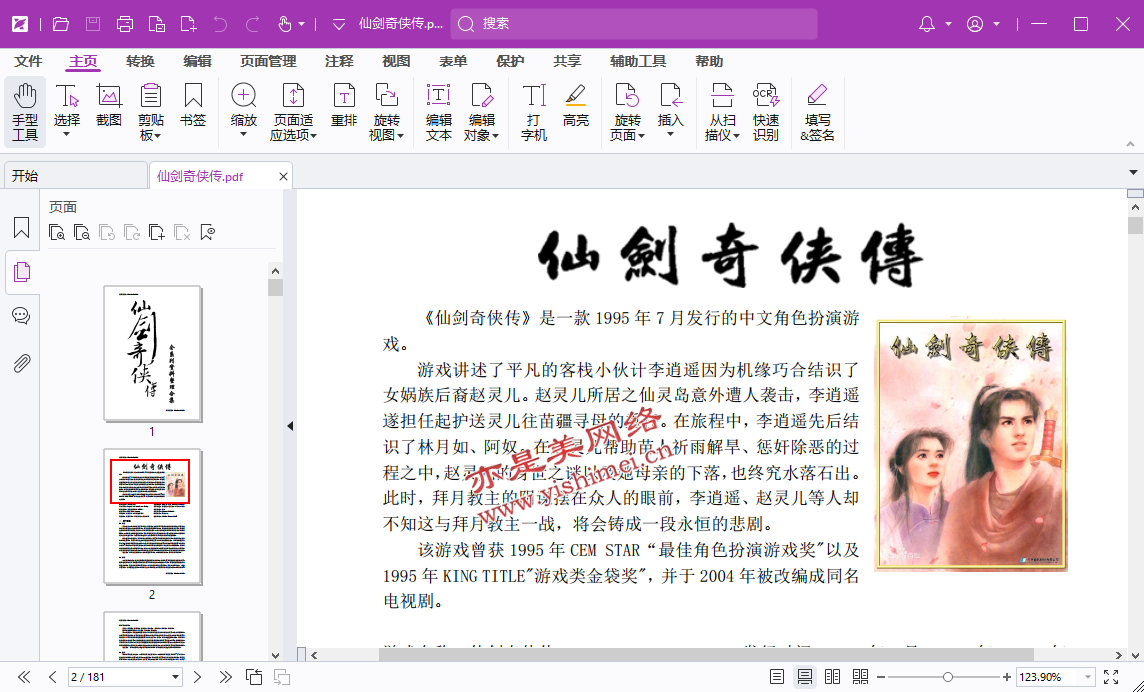The height and width of the screenshot is (692, 1144).
Task: Open the 123.90% zoom level dropdown
Action: 1087,677
